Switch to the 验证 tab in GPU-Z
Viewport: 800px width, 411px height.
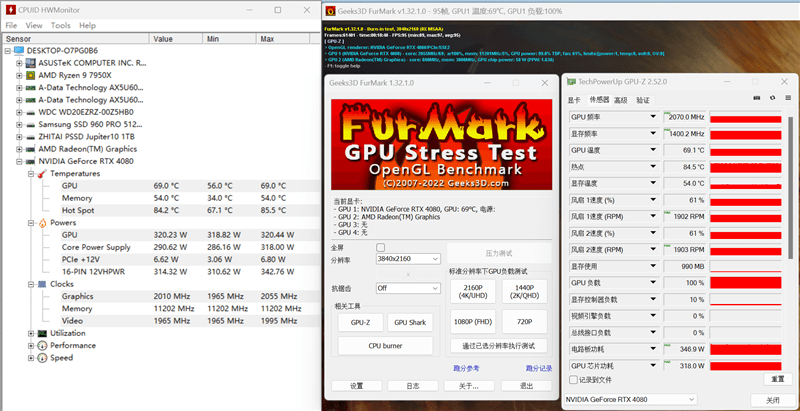[642, 100]
